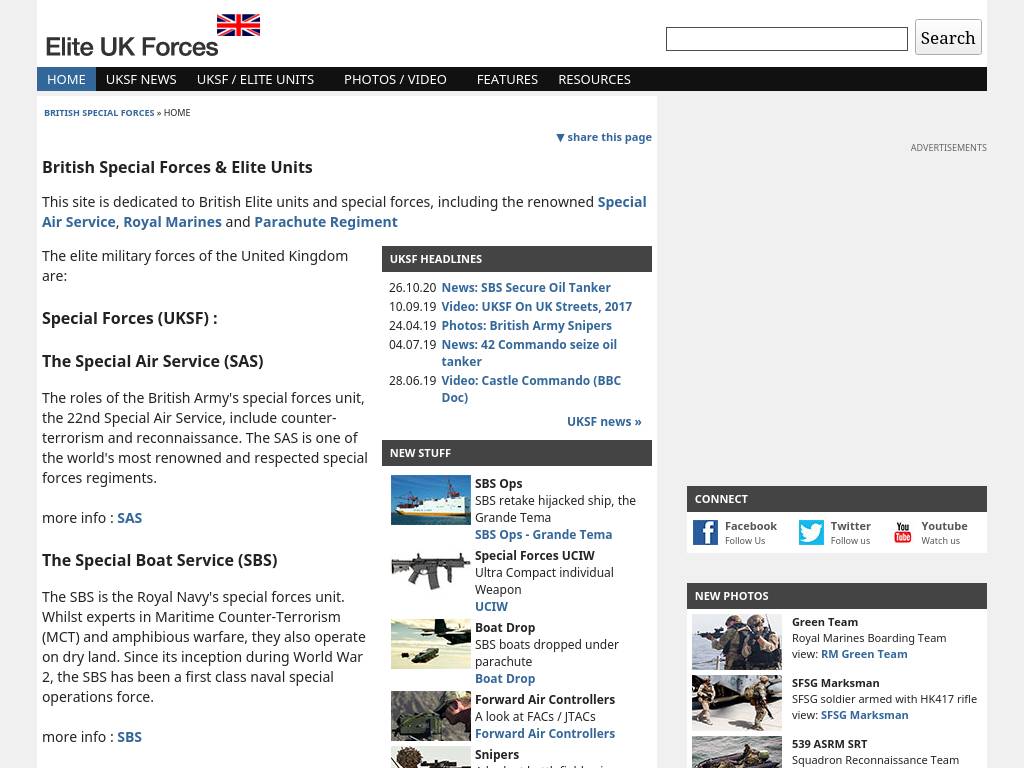Click the UKSF HEADLINES section header
This screenshot has height=768, width=1024.
pos(517,259)
